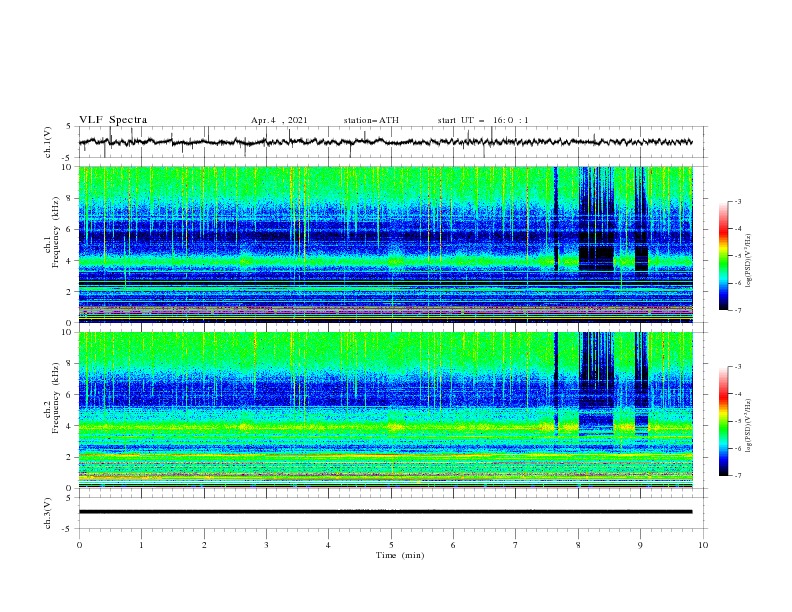The height and width of the screenshot is (612, 792).
Task: Click the wide dark dropout band in ch.1 spectrogram
Action: click(596, 219)
